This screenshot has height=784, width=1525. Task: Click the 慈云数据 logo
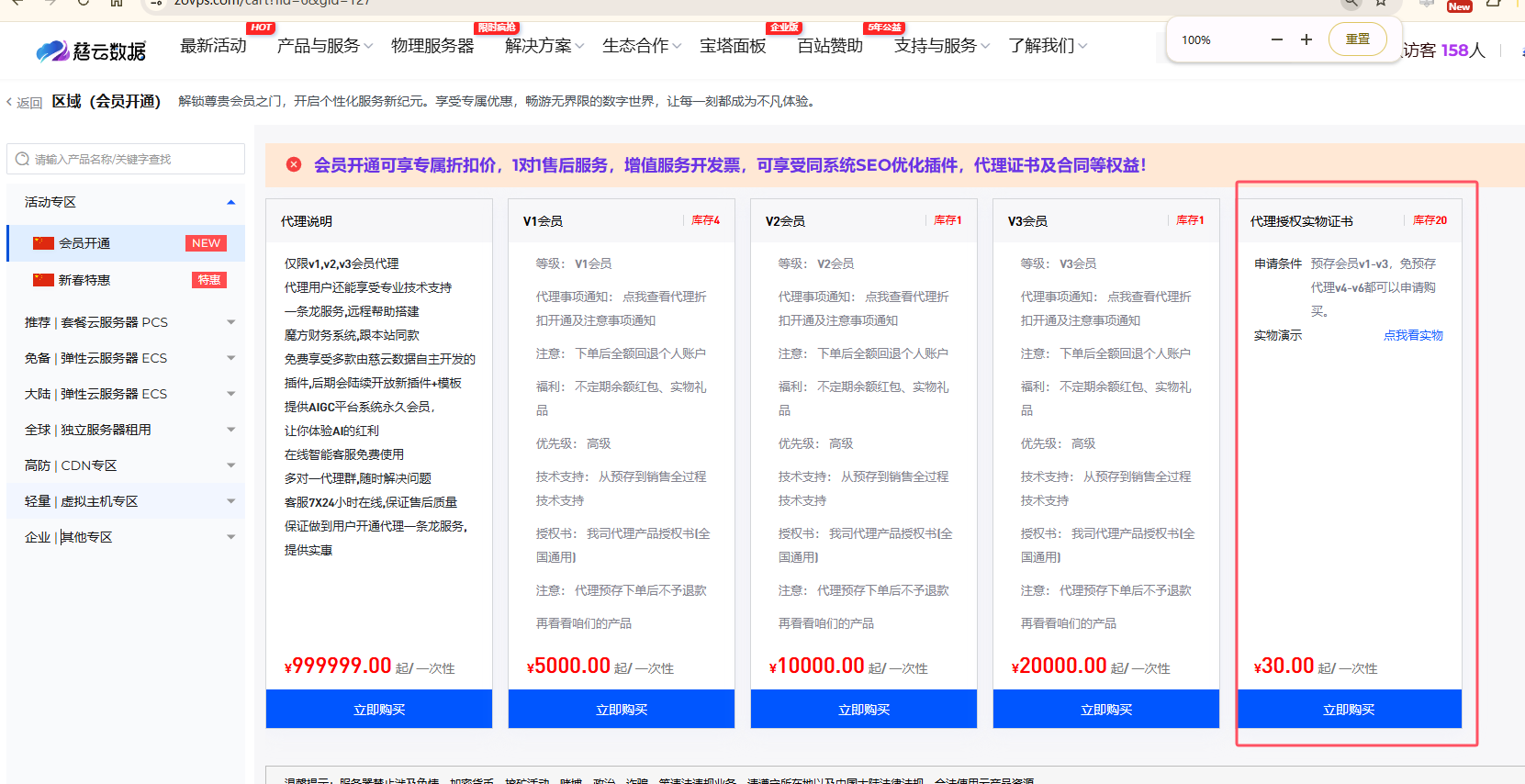91,50
